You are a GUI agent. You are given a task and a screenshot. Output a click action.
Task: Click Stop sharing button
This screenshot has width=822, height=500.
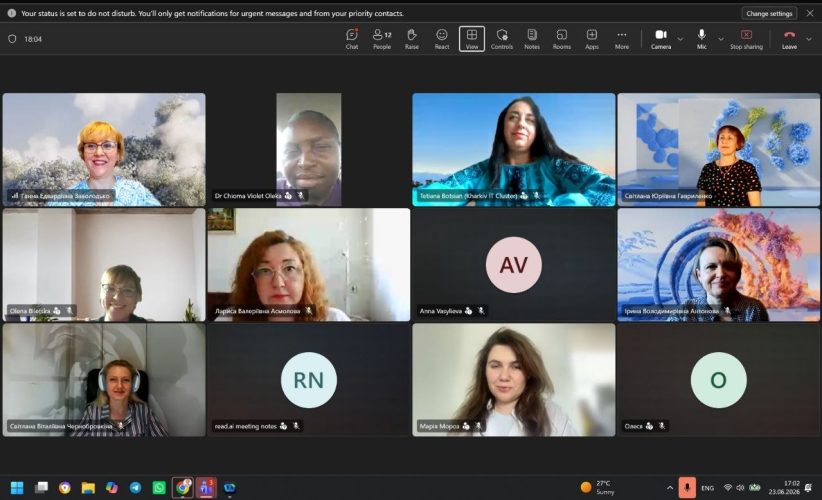pyautogui.click(x=746, y=39)
